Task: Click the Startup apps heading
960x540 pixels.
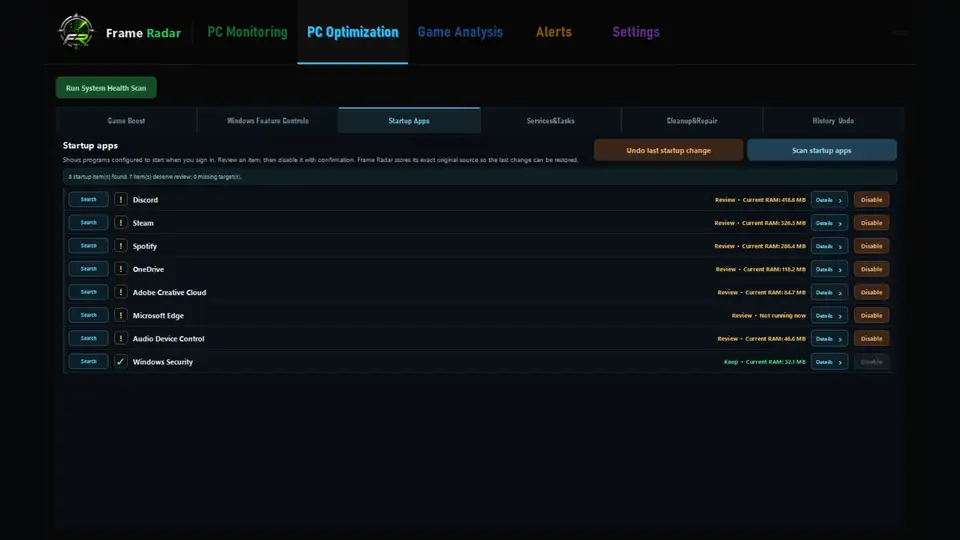Action: [x=90, y=146]
